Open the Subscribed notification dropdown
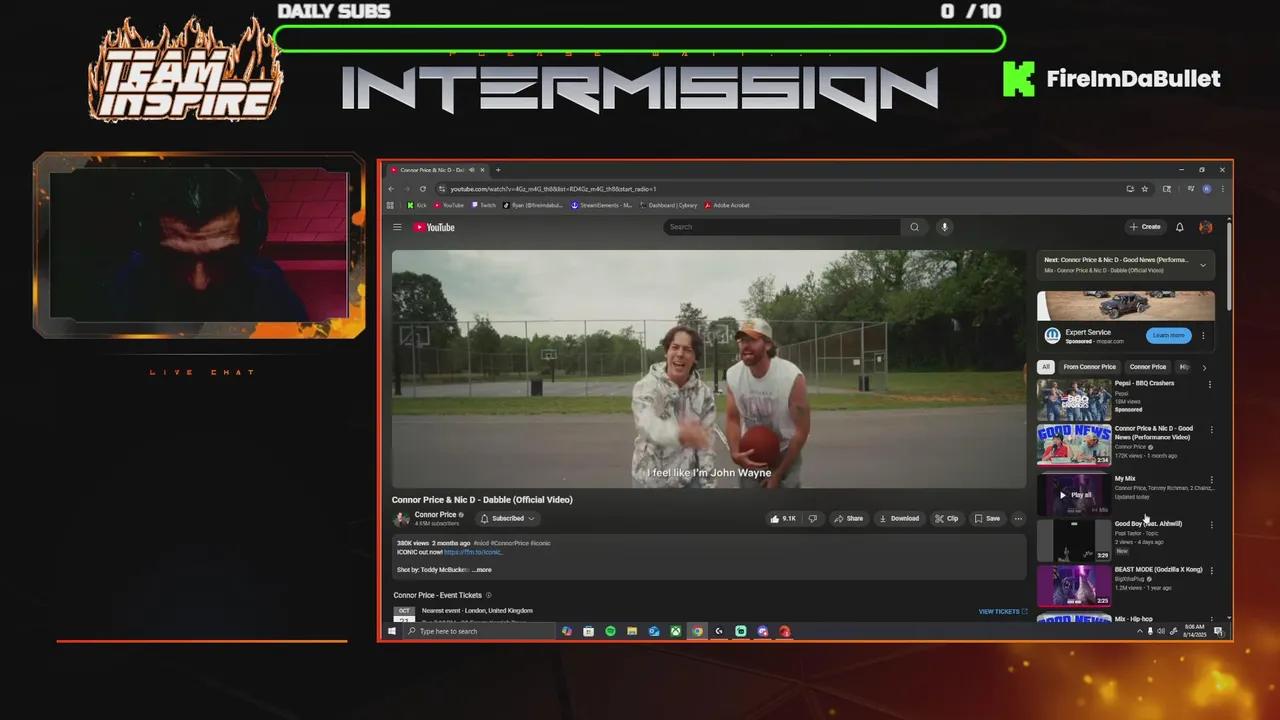Screen dimensions: 1280x720 [507, 518]
